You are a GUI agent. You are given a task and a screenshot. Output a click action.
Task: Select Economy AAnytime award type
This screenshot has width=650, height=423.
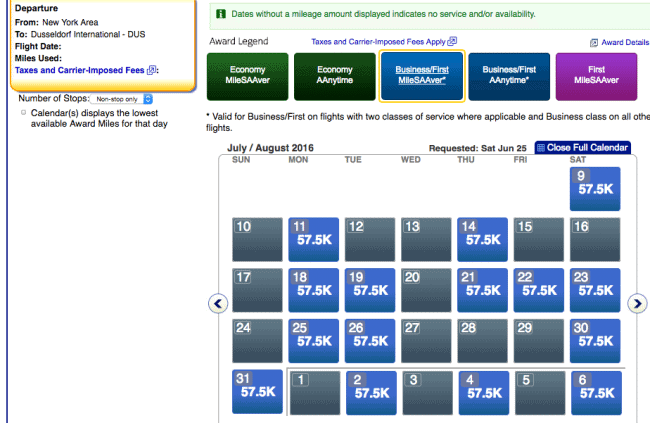[x=335, y=76]
